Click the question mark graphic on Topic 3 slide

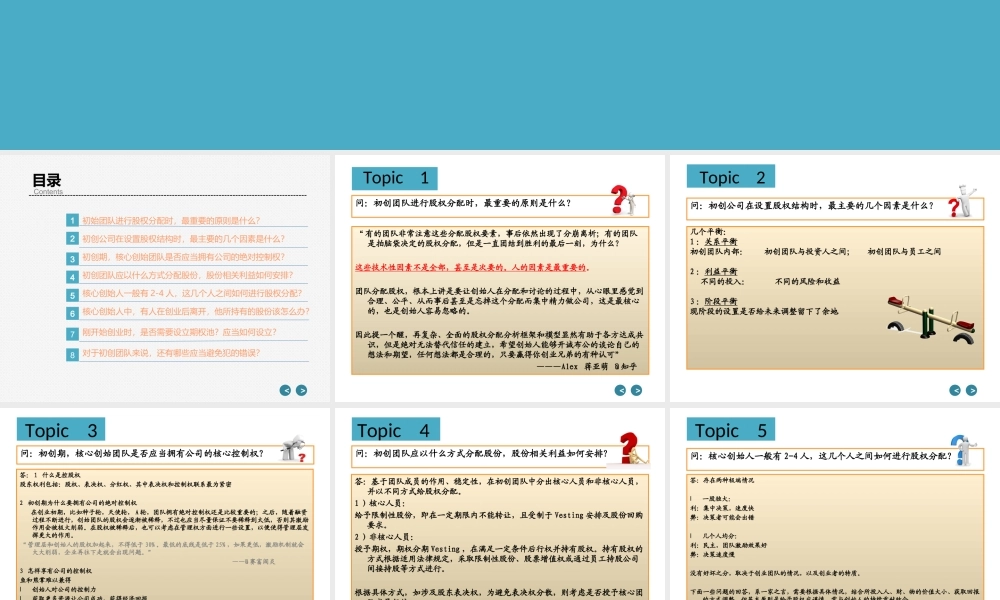293,450
